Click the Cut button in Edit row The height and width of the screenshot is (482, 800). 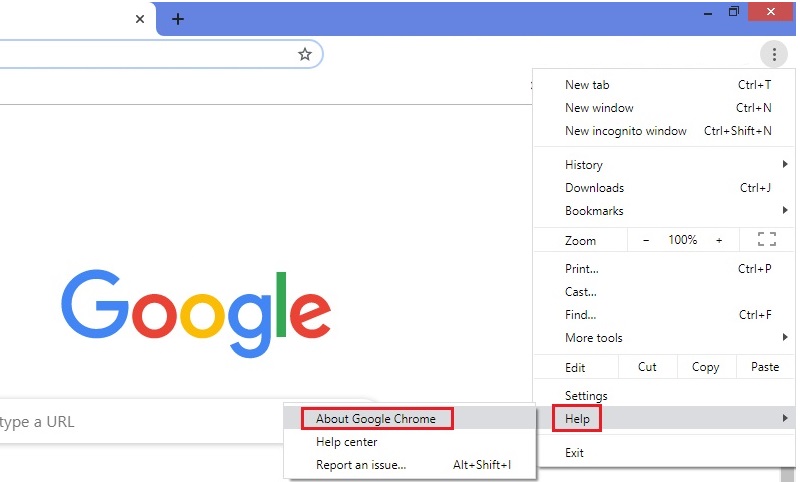(x=647, y=367)
